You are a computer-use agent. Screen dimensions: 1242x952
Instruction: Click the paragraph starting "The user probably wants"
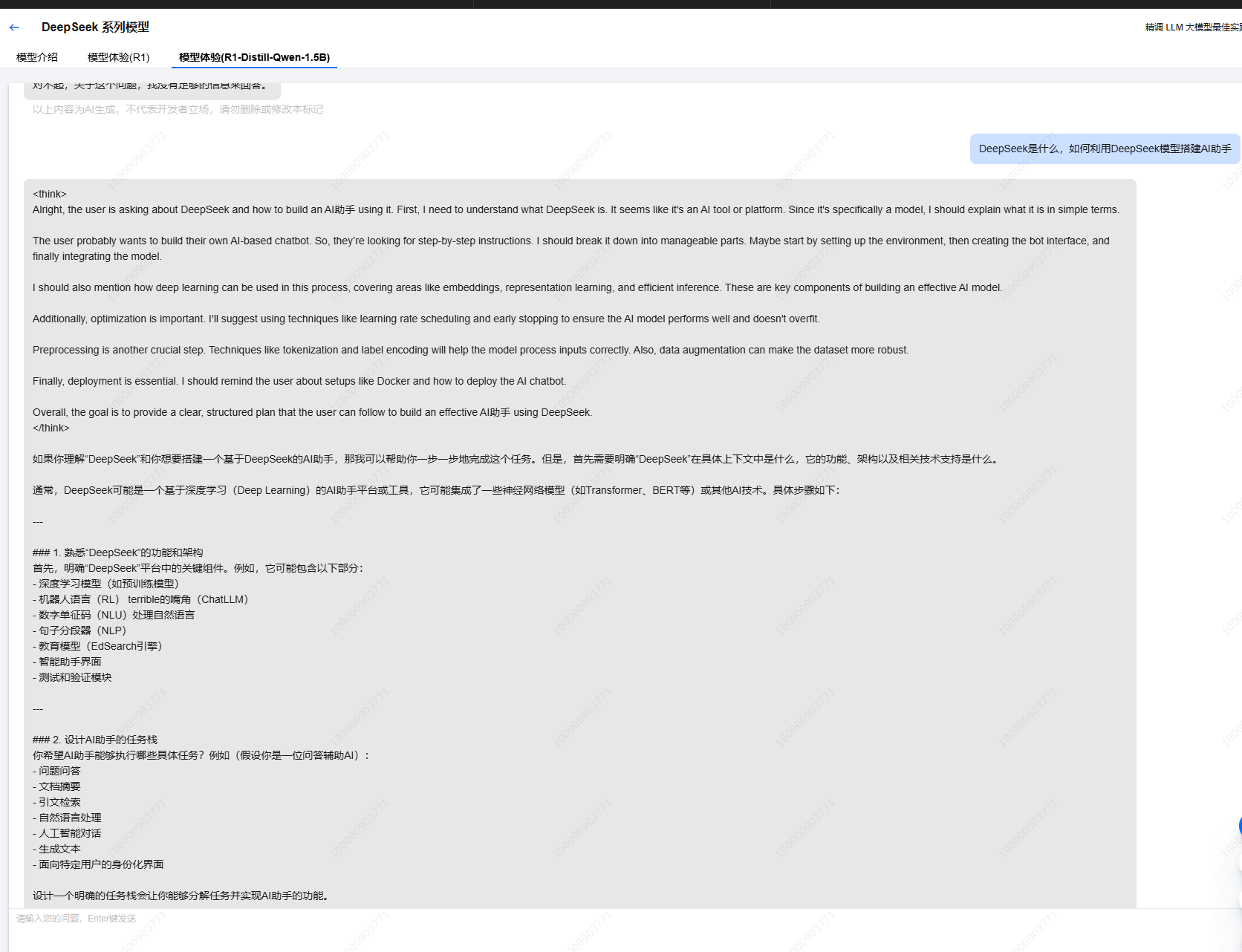coord(571,249)
